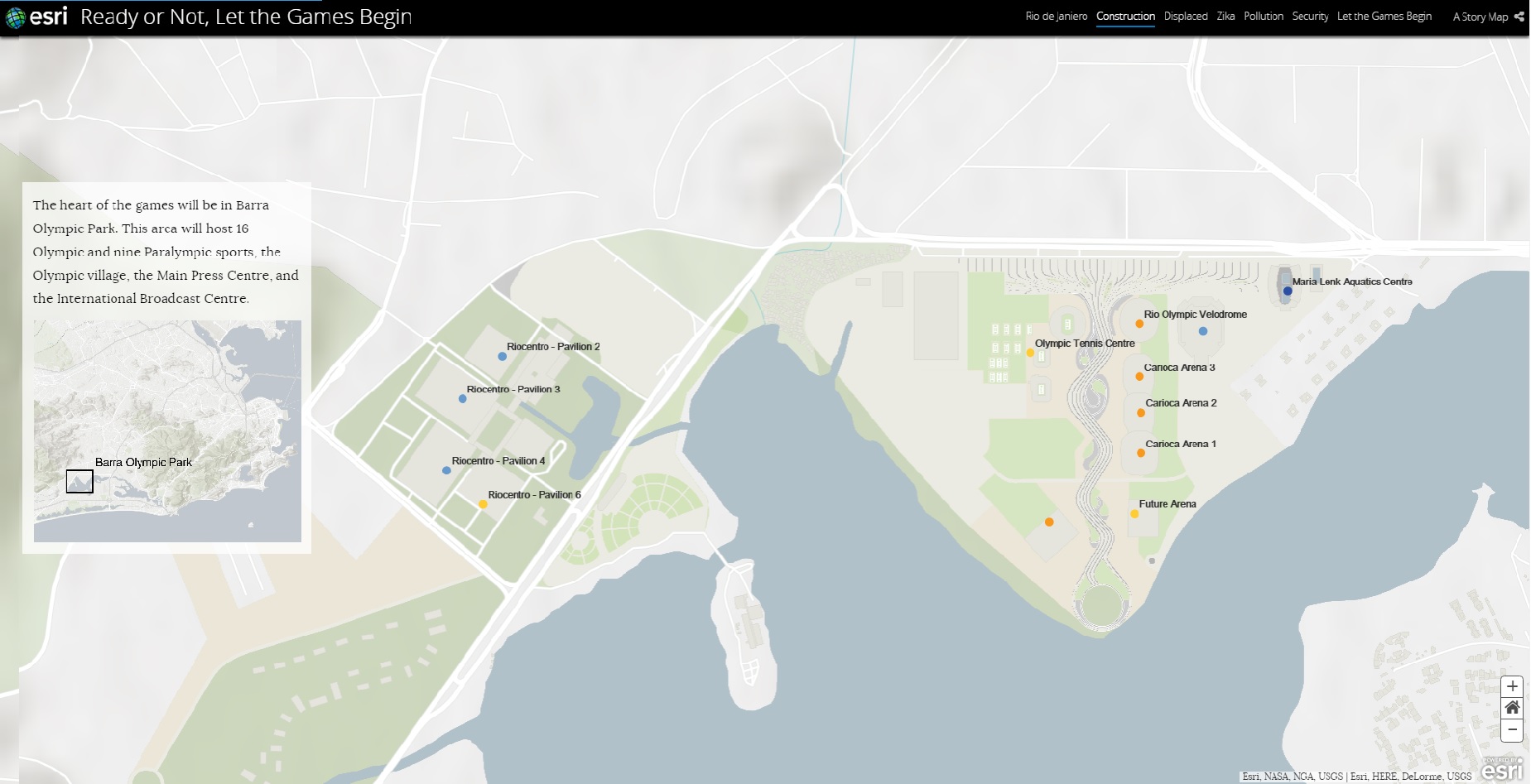
Task: Click the A Story Map link
Action: 1480,17
